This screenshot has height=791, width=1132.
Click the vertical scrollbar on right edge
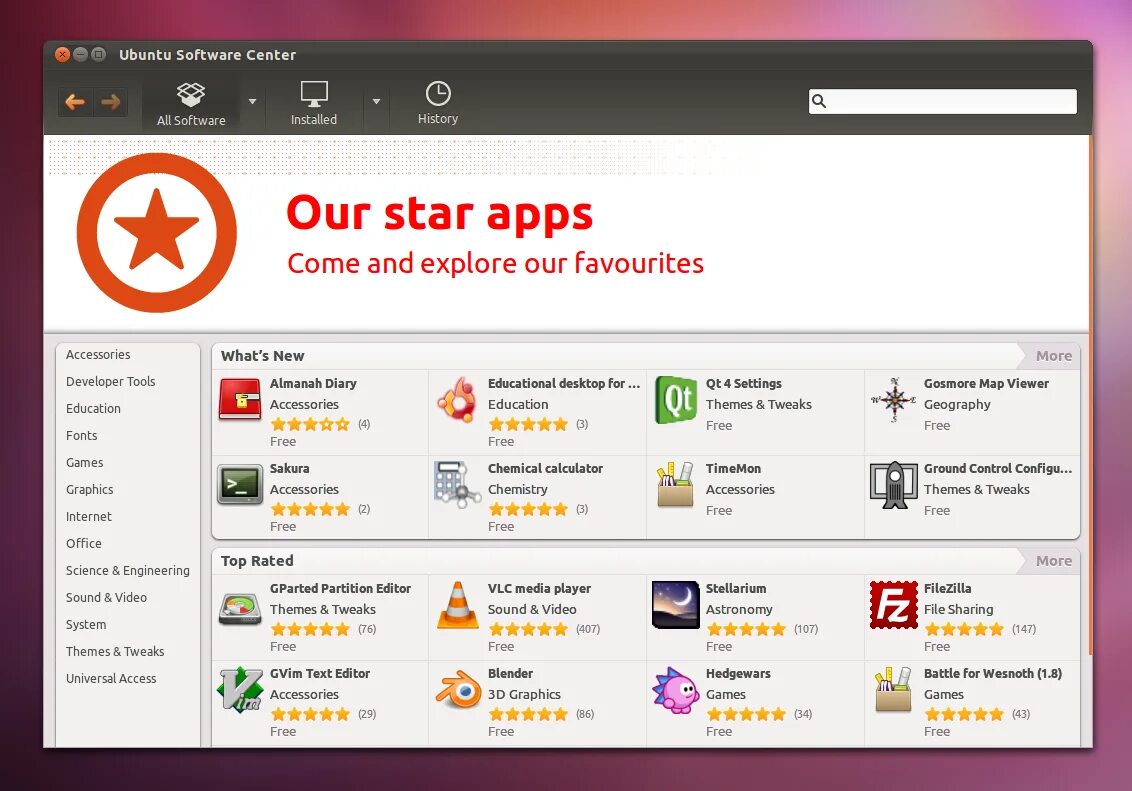click(1089, 394)
